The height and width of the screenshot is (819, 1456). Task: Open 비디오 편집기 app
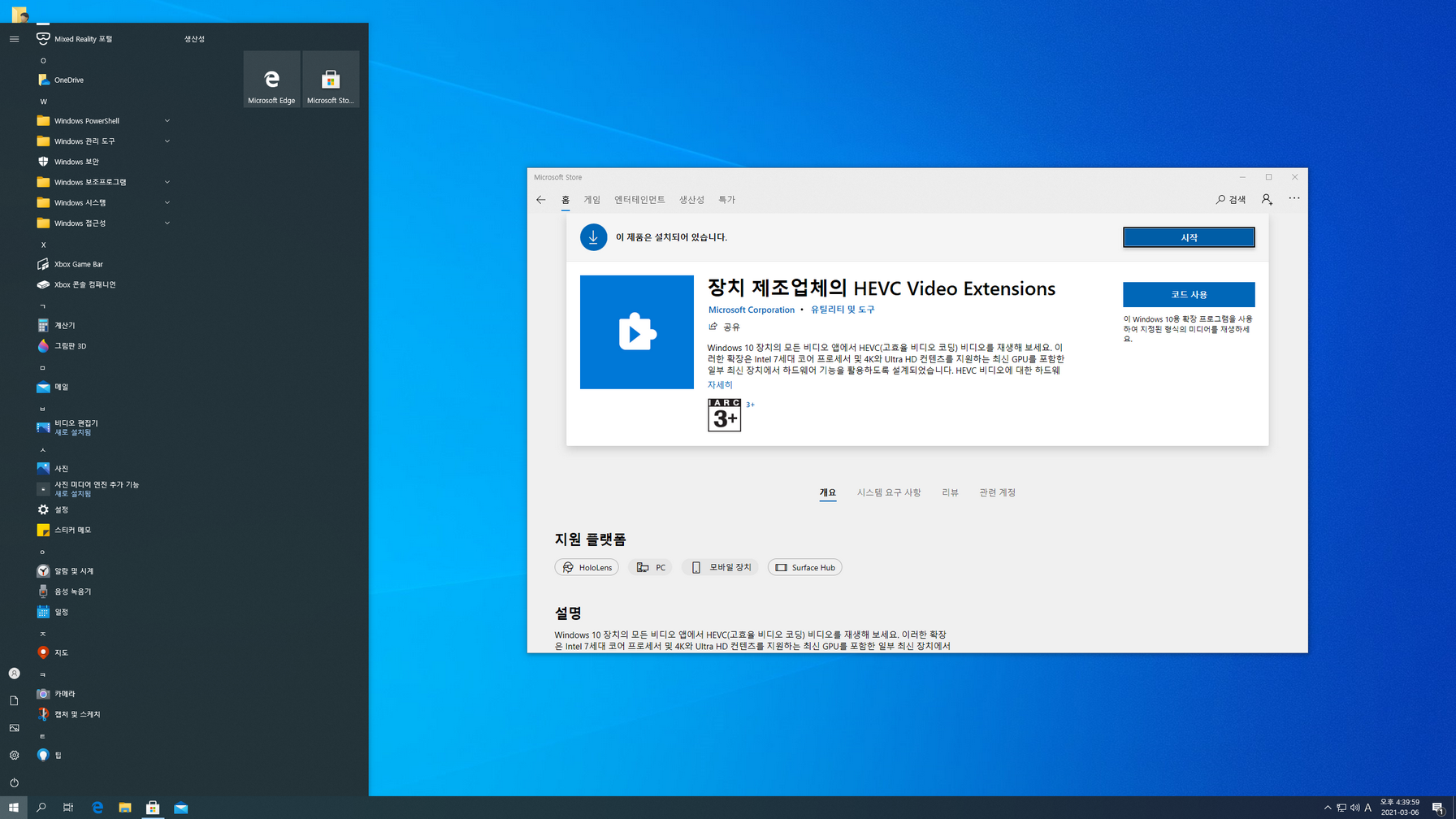coord(104,427)
